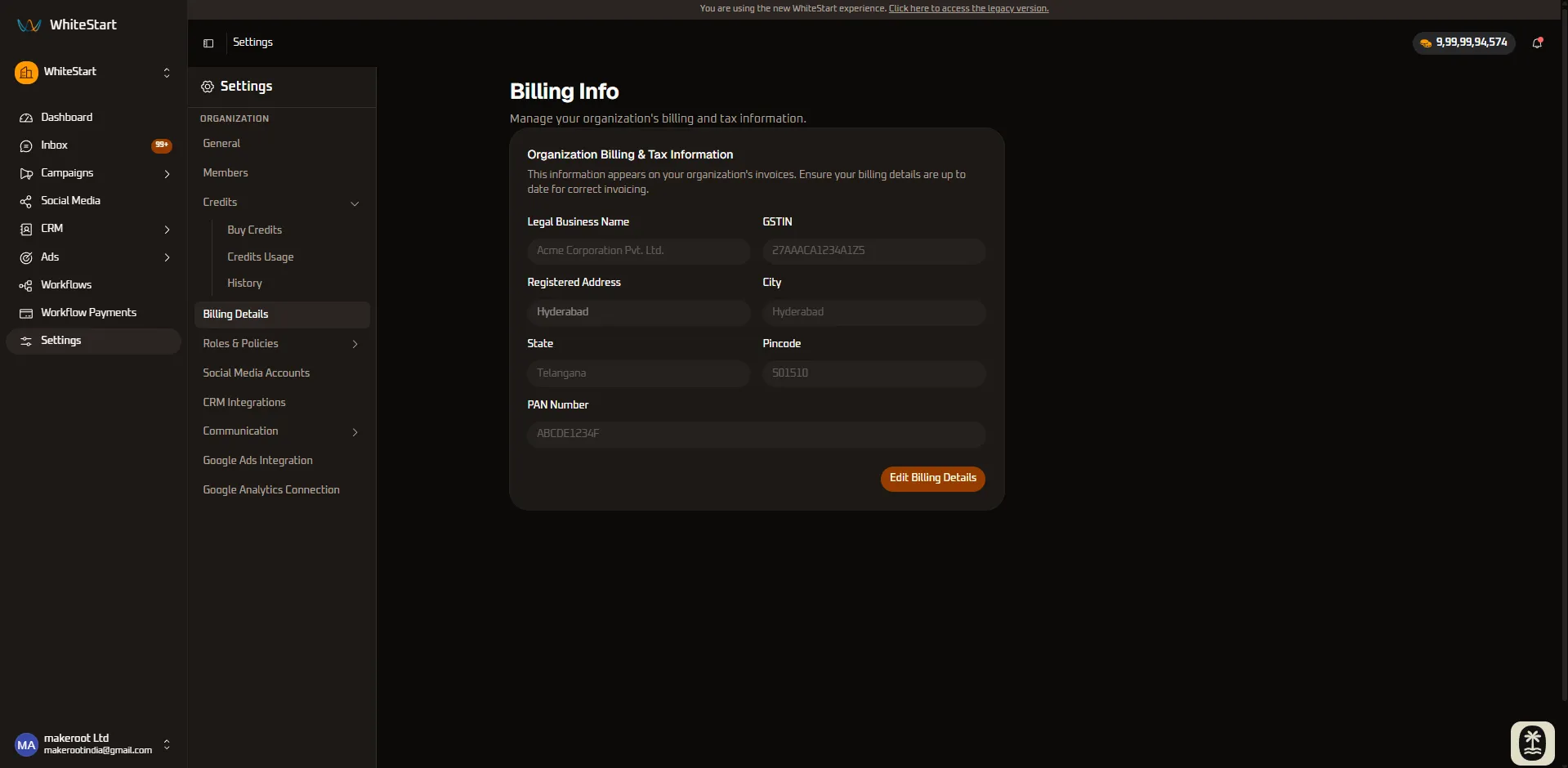Open General organization settings

tap(282, 144)
